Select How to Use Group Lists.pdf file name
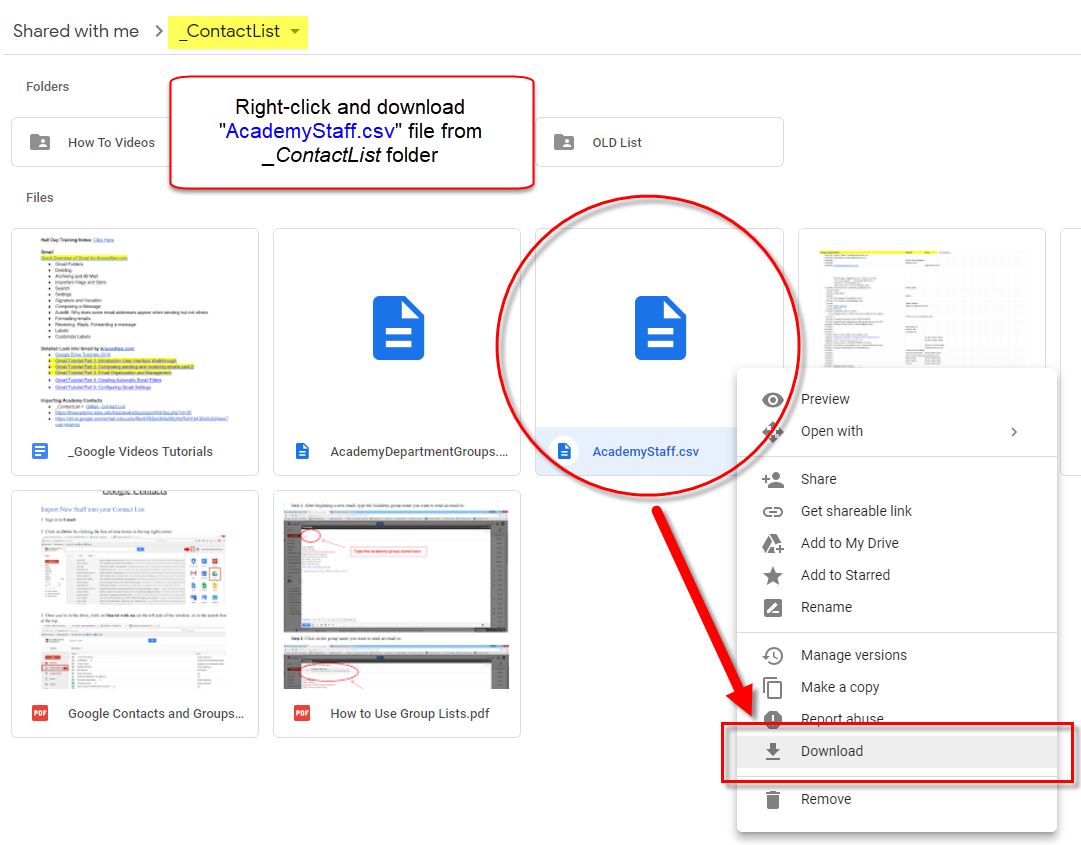This screenshot has height=845, width=1081. coord(410,713)
